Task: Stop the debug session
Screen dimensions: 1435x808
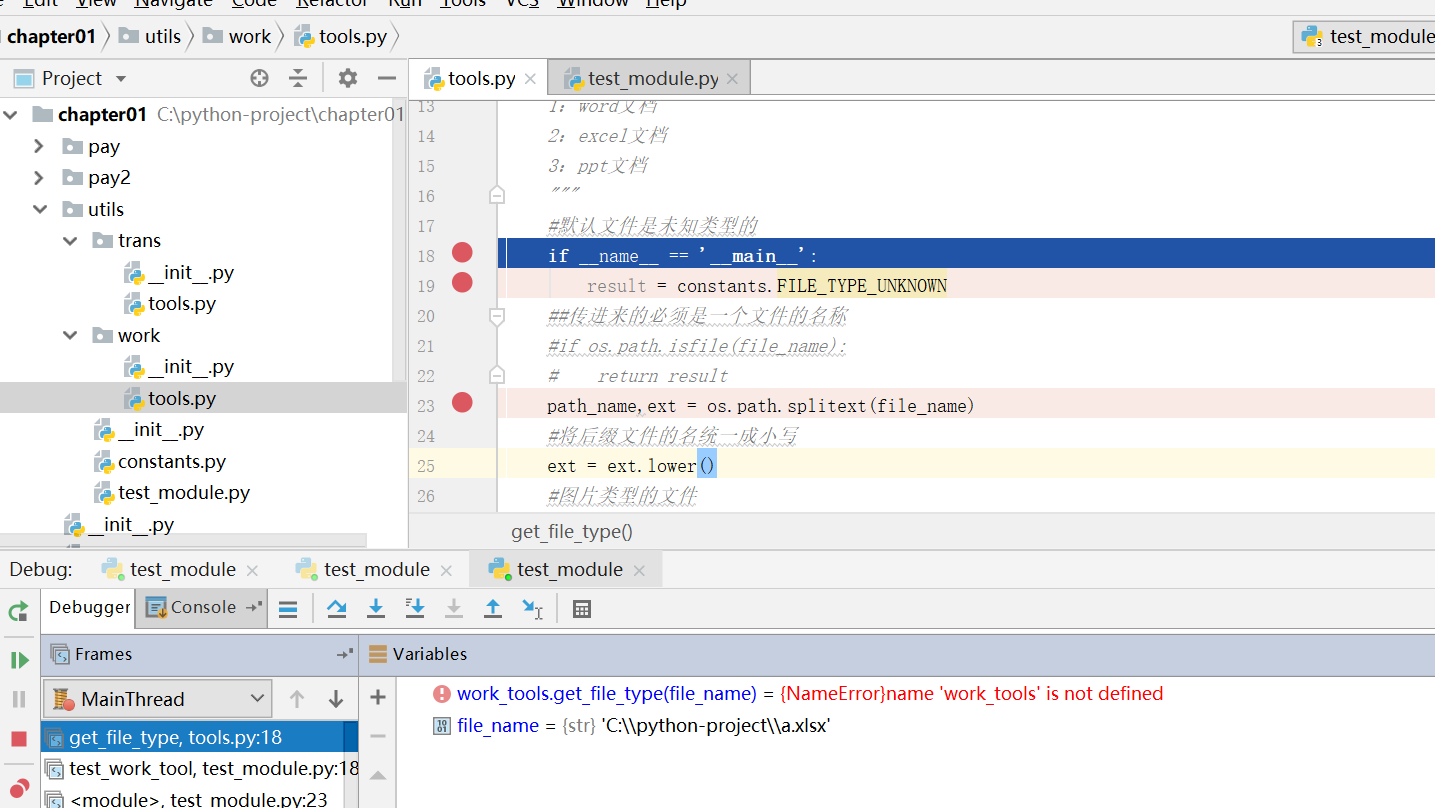Action: (18, 739)
